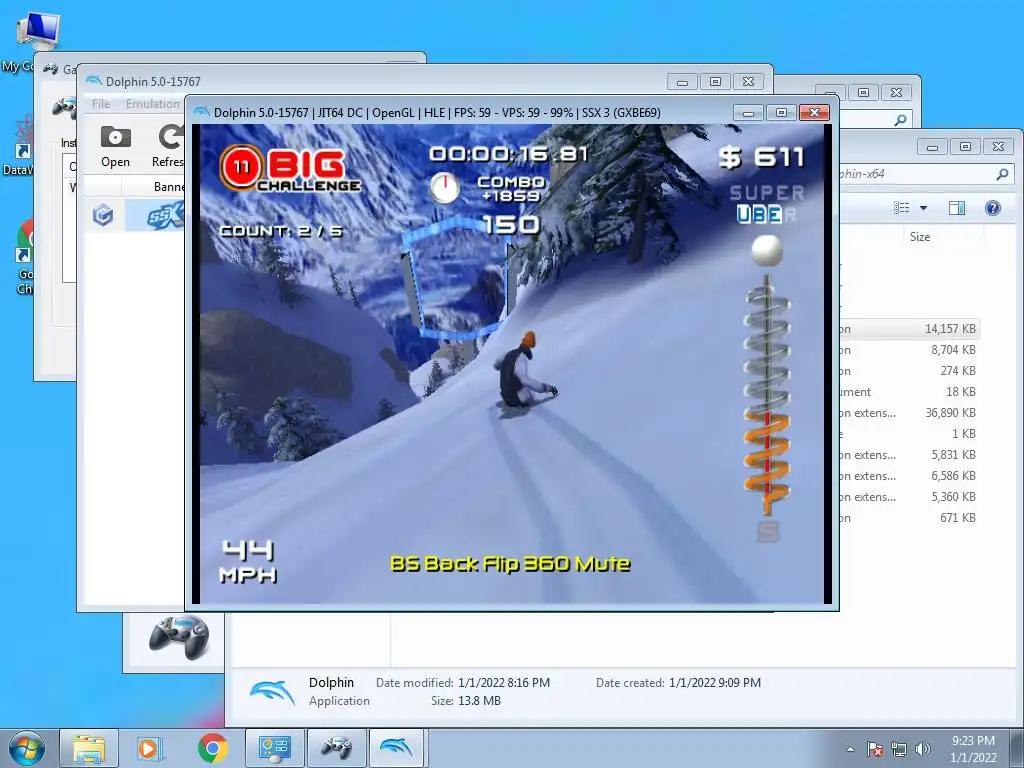Open the Emulation menu in Dolphin
Image resolution: width=1024 pixels, height=768 pixels.
[x=153, y=104]
